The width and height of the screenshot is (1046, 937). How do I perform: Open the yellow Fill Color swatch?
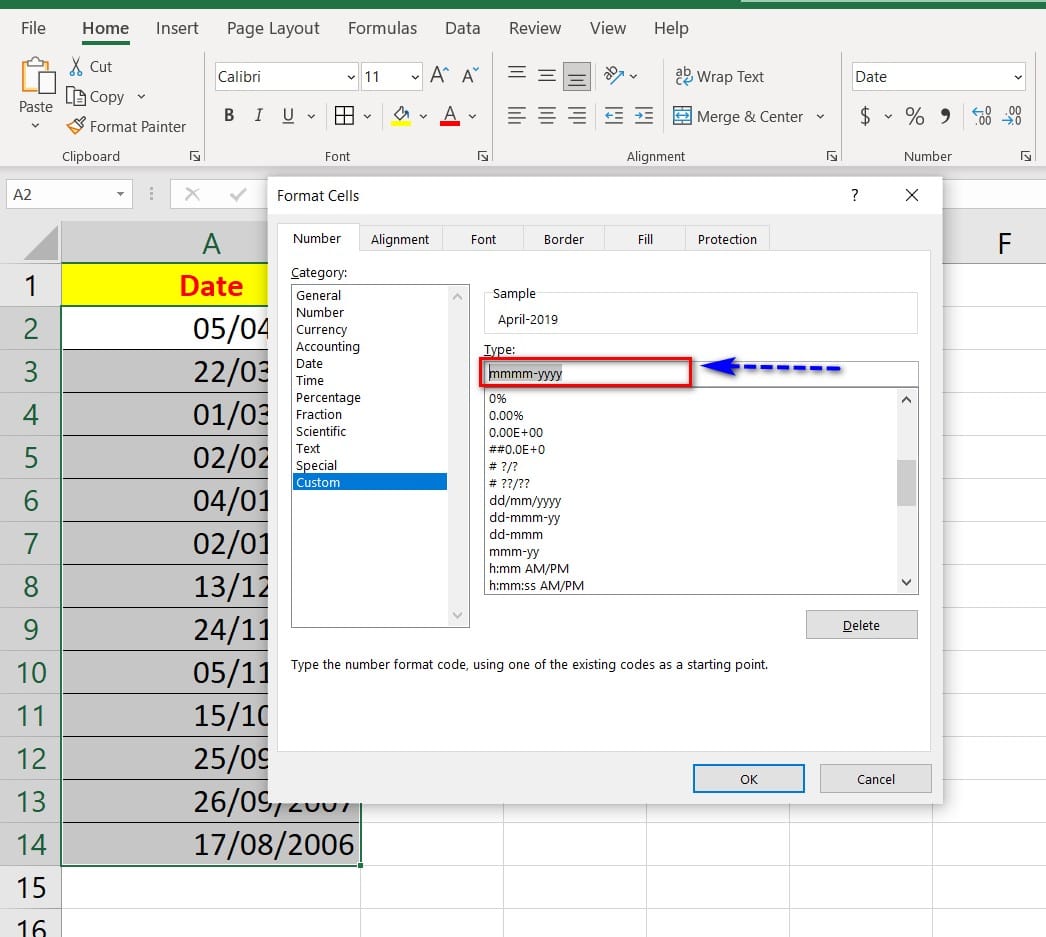pyautogui.click(x=401, y=116)
